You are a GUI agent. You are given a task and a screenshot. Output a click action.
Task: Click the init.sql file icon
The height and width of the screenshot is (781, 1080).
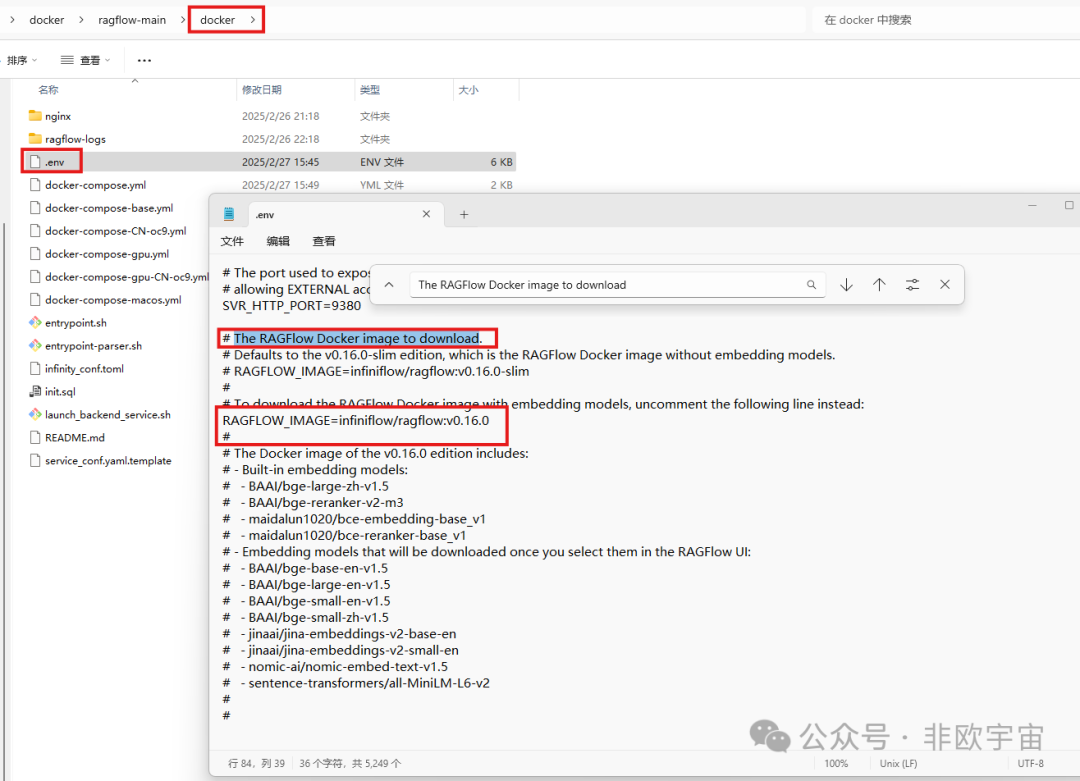coord(35,391)
